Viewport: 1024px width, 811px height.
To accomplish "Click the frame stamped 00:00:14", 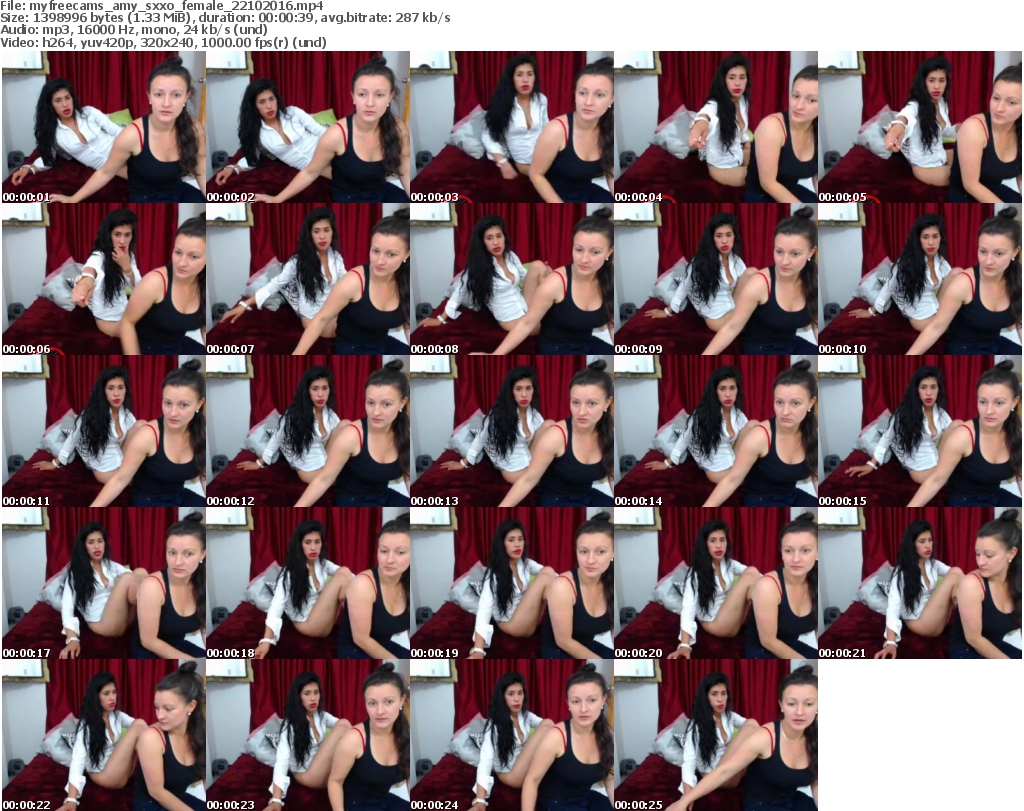I will coord(716,431).
